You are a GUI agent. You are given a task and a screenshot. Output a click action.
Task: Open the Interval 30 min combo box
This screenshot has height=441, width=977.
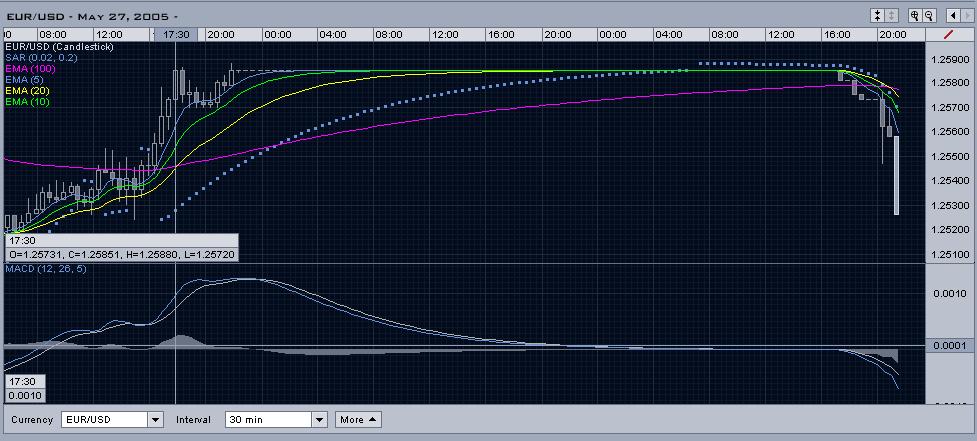(x=276, y=420)
